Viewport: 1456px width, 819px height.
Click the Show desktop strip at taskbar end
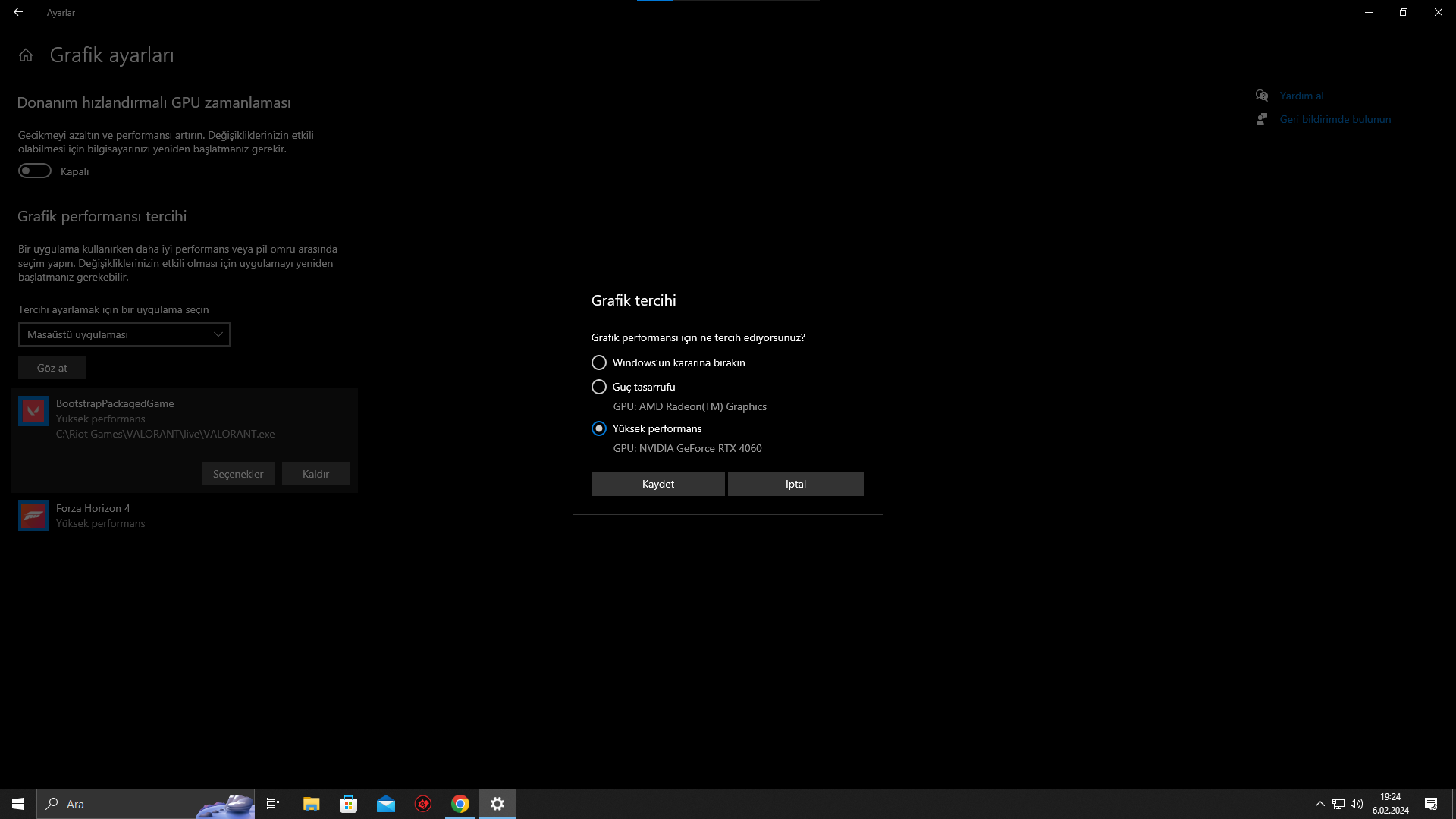(1454, 804)
